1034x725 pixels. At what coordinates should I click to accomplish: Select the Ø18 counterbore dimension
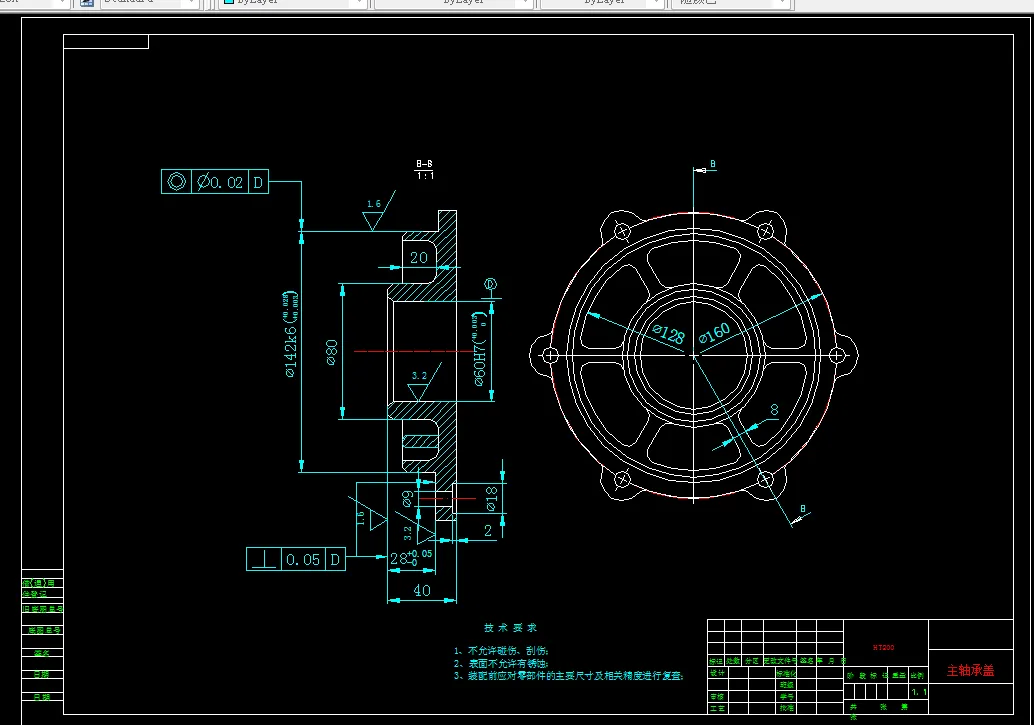[x=491, y=499]
